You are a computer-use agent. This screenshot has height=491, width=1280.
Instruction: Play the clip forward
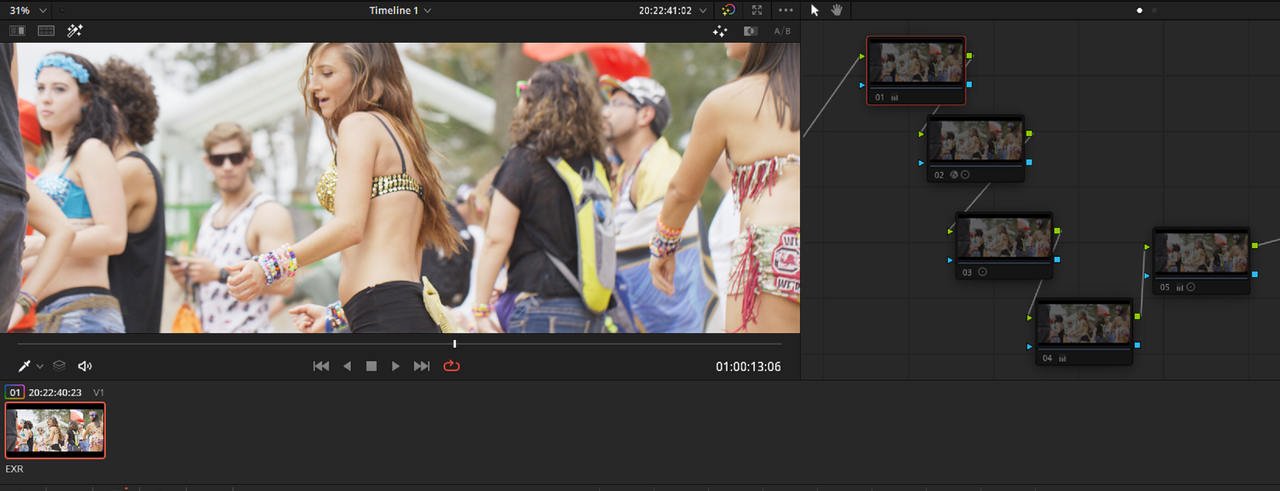point(396,366)
